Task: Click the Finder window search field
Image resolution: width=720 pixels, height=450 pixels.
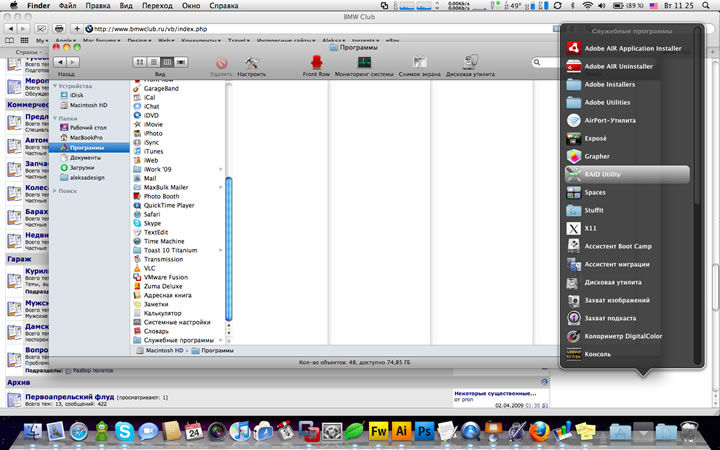Action: coord(545,62)
